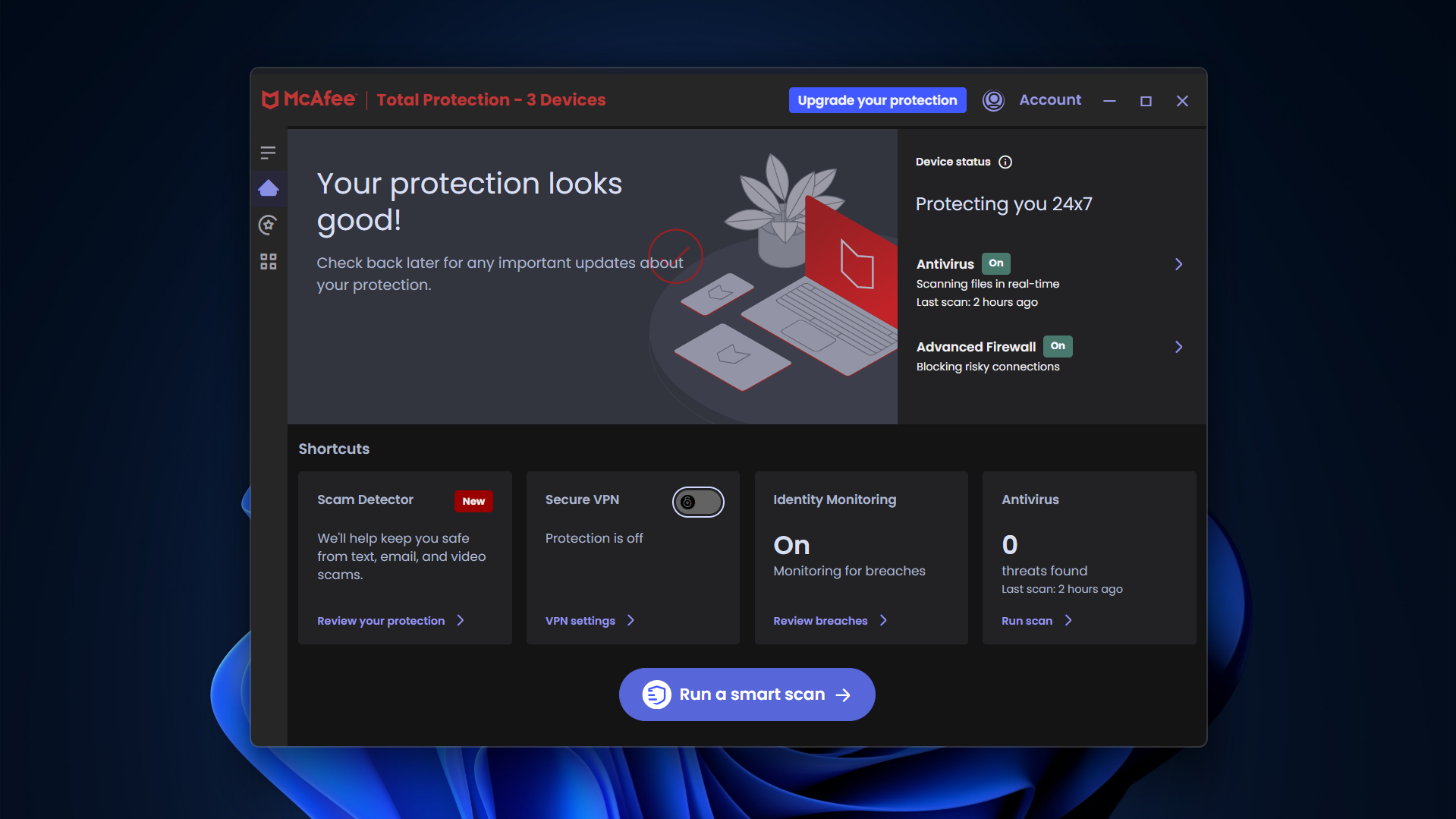This screenshot has width=1456, height=819.
Task: Open VPN settings link
Action: point(580,621)
